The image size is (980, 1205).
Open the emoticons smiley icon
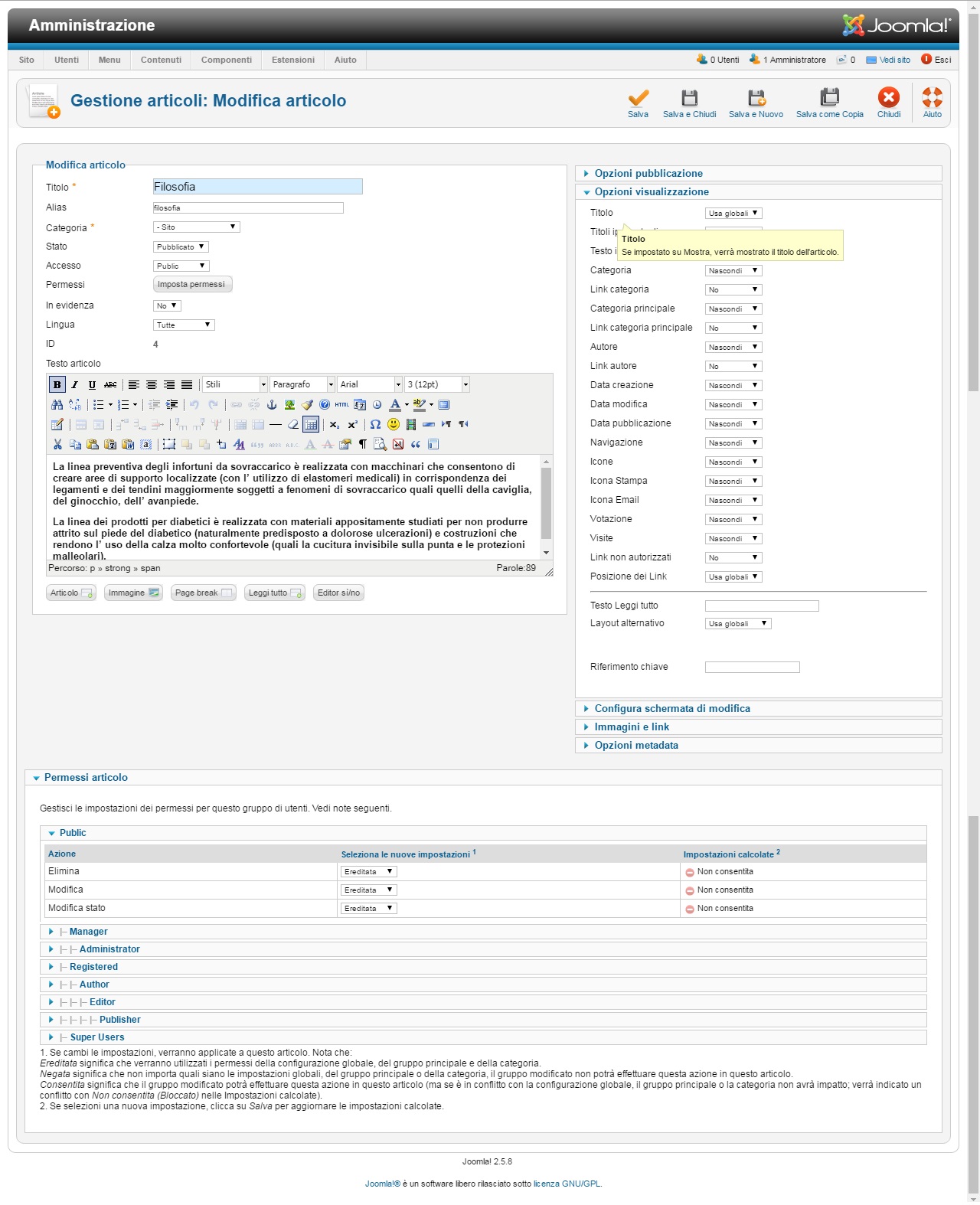pyautogui.click(x=394, y=424)
